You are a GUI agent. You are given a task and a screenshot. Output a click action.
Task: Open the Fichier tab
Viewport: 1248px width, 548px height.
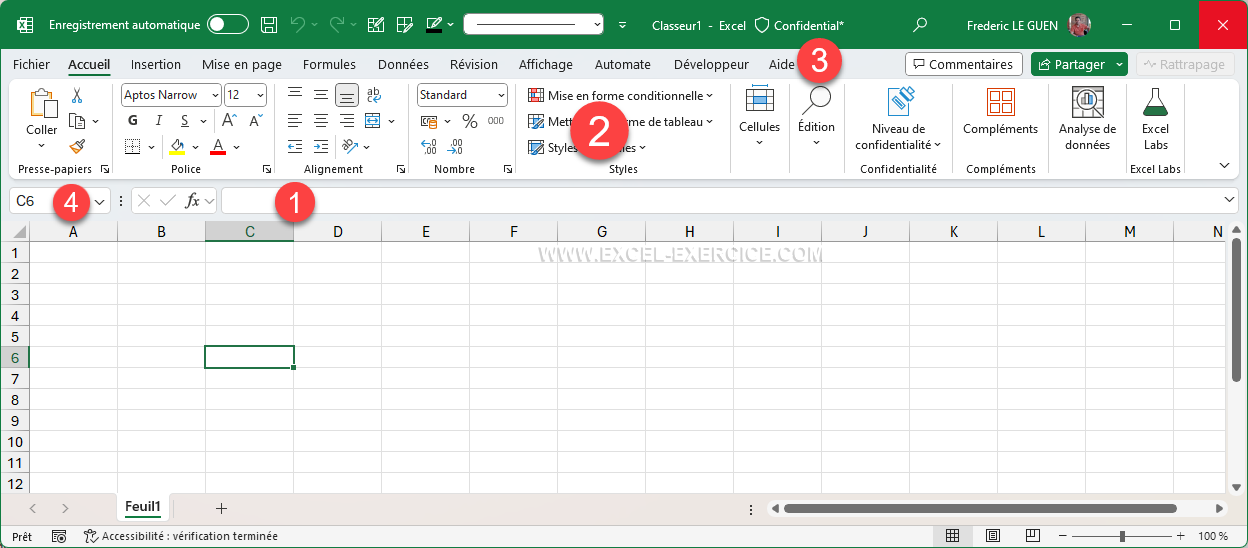31,64
